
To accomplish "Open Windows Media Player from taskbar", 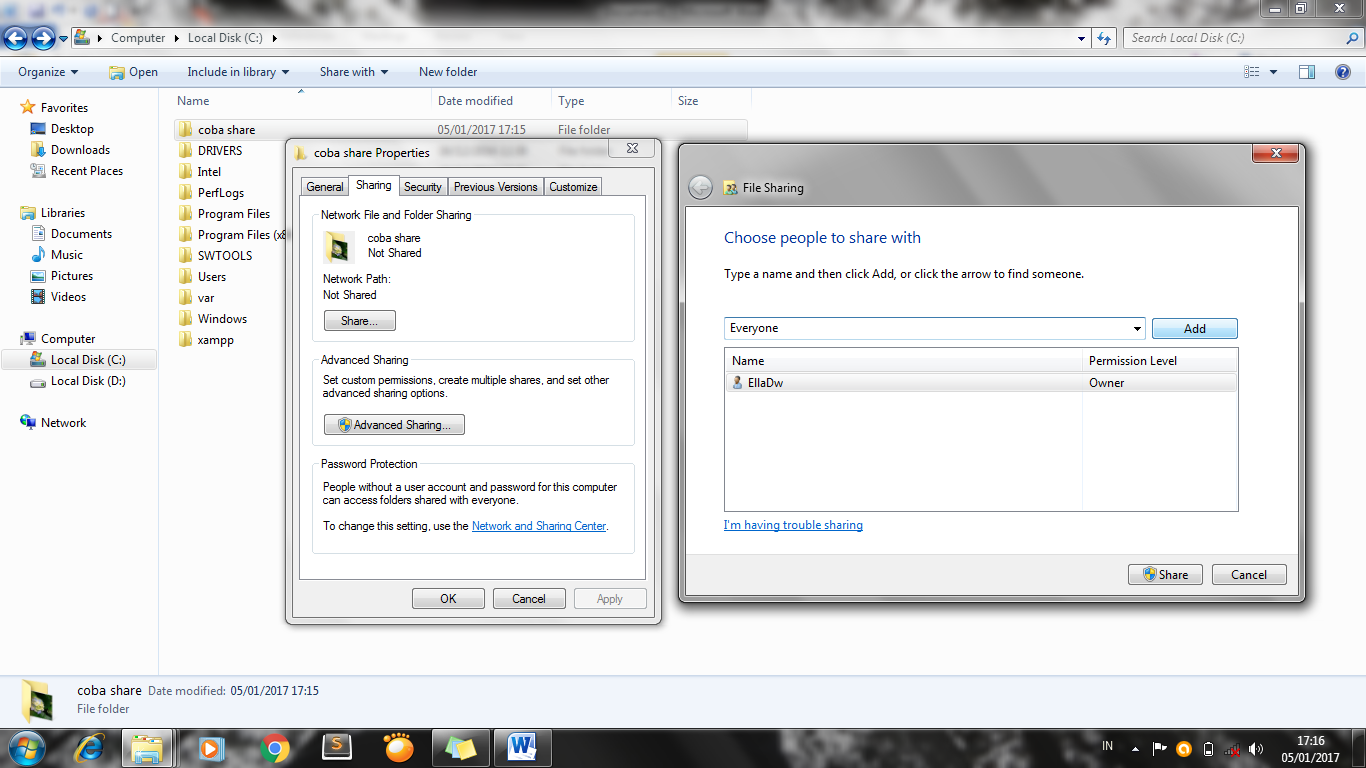I will click(x=210, y=747).
